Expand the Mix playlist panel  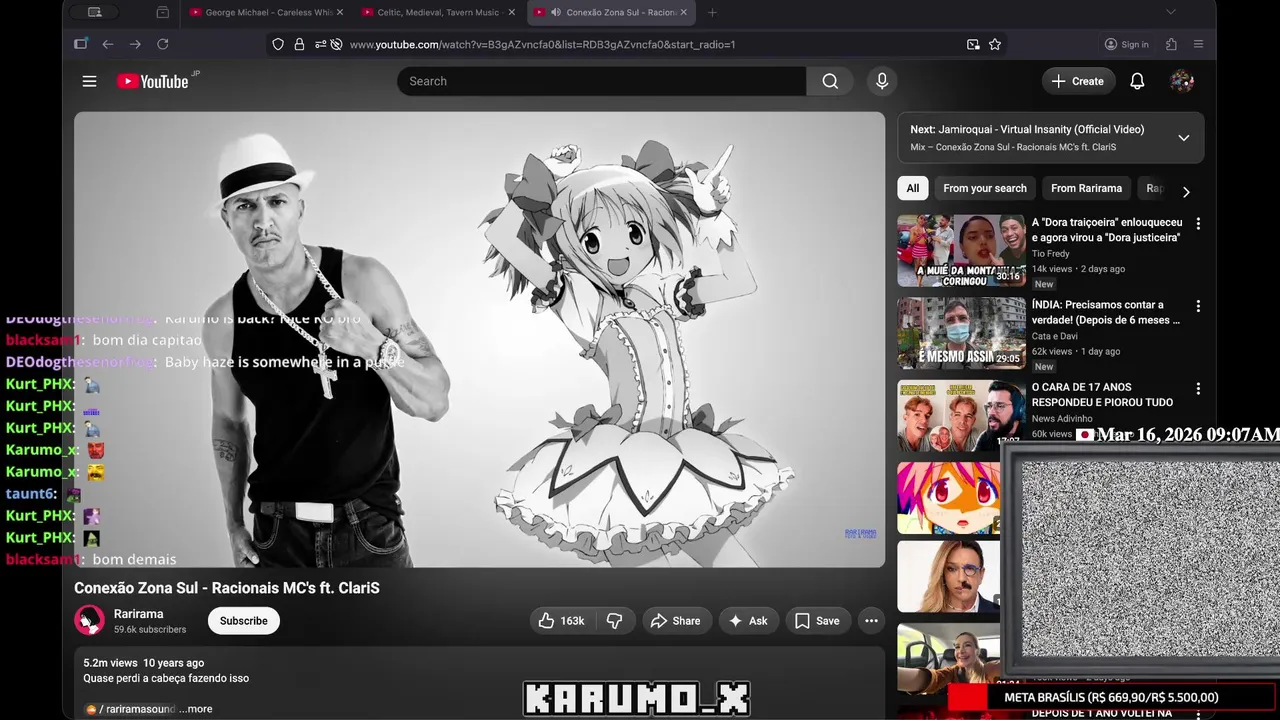1183,138
